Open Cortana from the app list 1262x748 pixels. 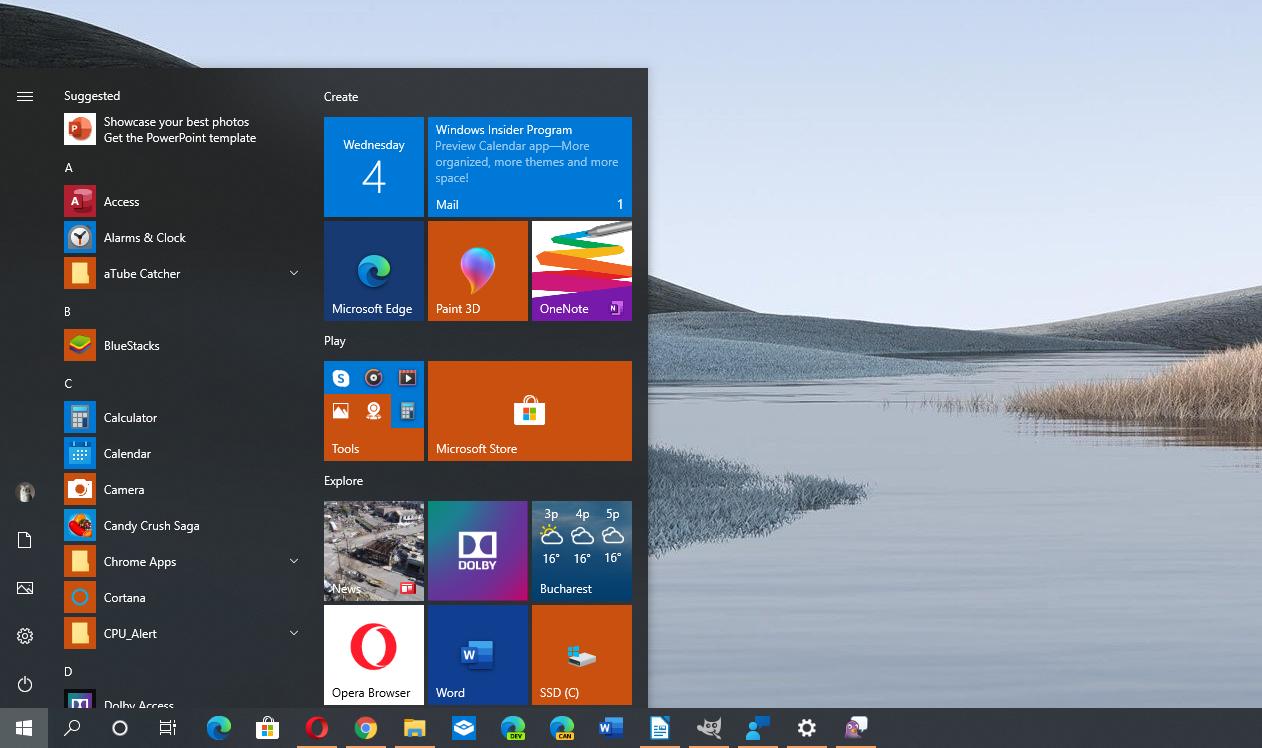tap(180, 598)
